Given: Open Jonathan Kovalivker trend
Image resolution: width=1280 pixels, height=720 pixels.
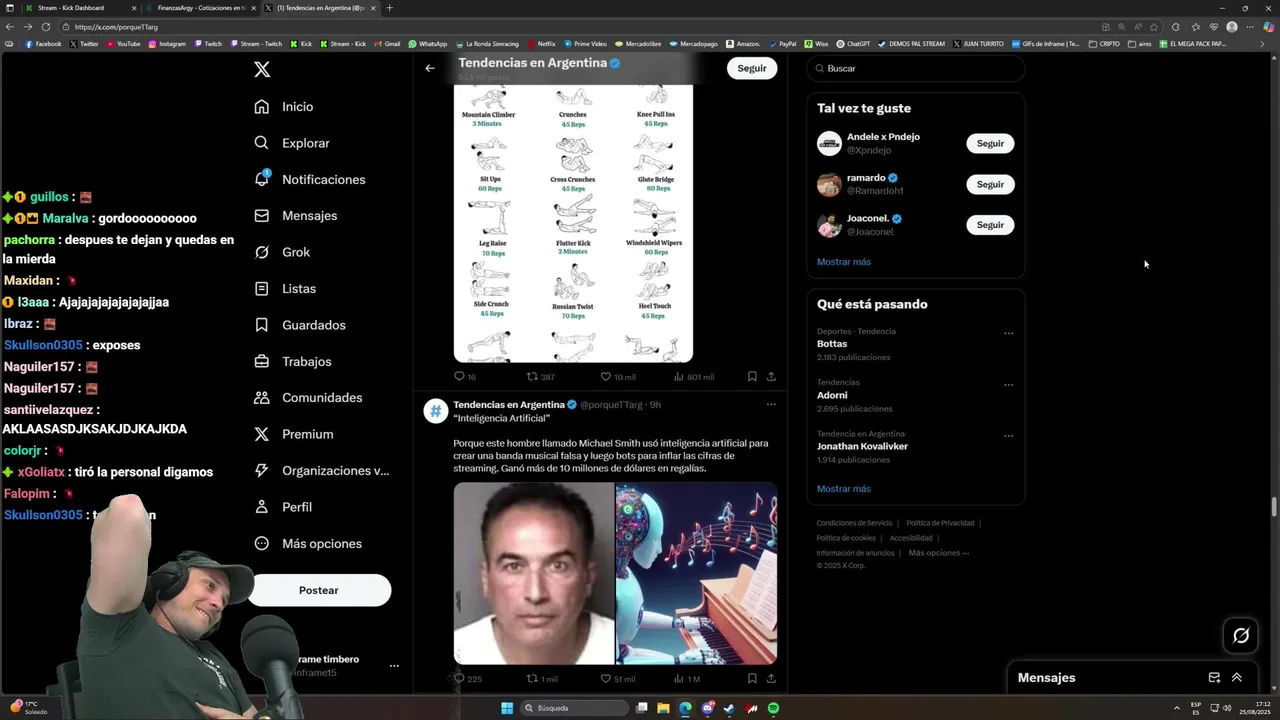Looking at the screenshot, I should (862, 446).
